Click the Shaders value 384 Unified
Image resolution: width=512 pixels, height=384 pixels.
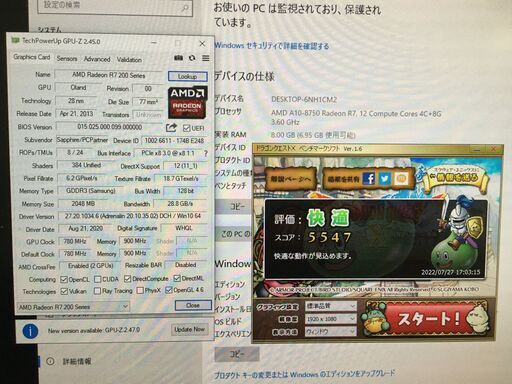click(86, 165)
